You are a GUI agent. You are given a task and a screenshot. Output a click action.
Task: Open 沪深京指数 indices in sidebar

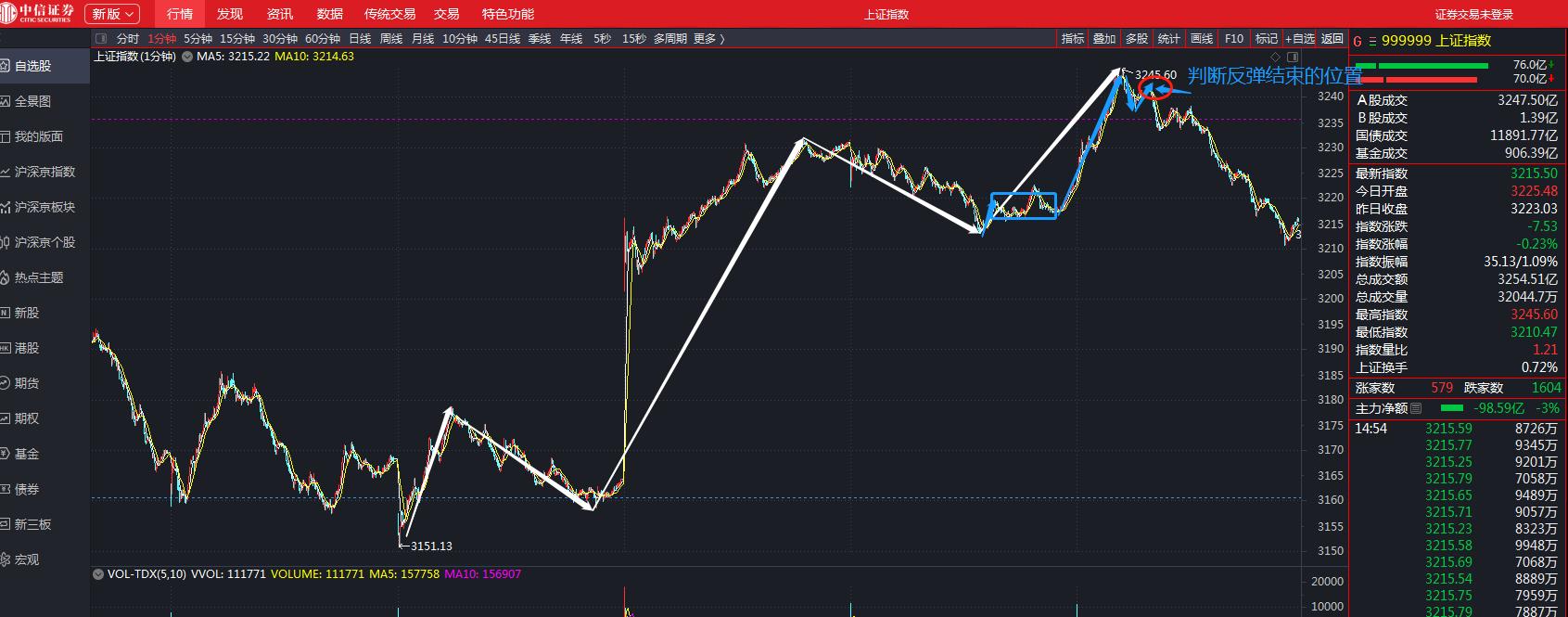(45, 172)
